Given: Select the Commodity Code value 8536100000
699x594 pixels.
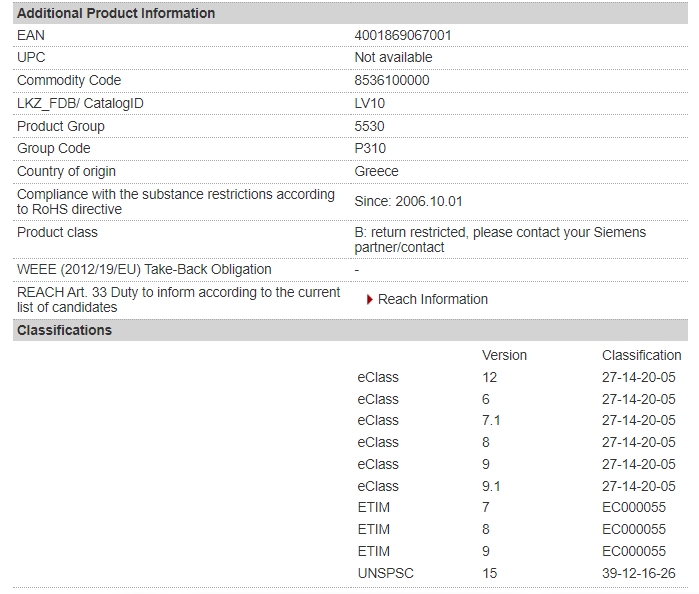Looking at the screenshot, I should [x=392, y=80].
